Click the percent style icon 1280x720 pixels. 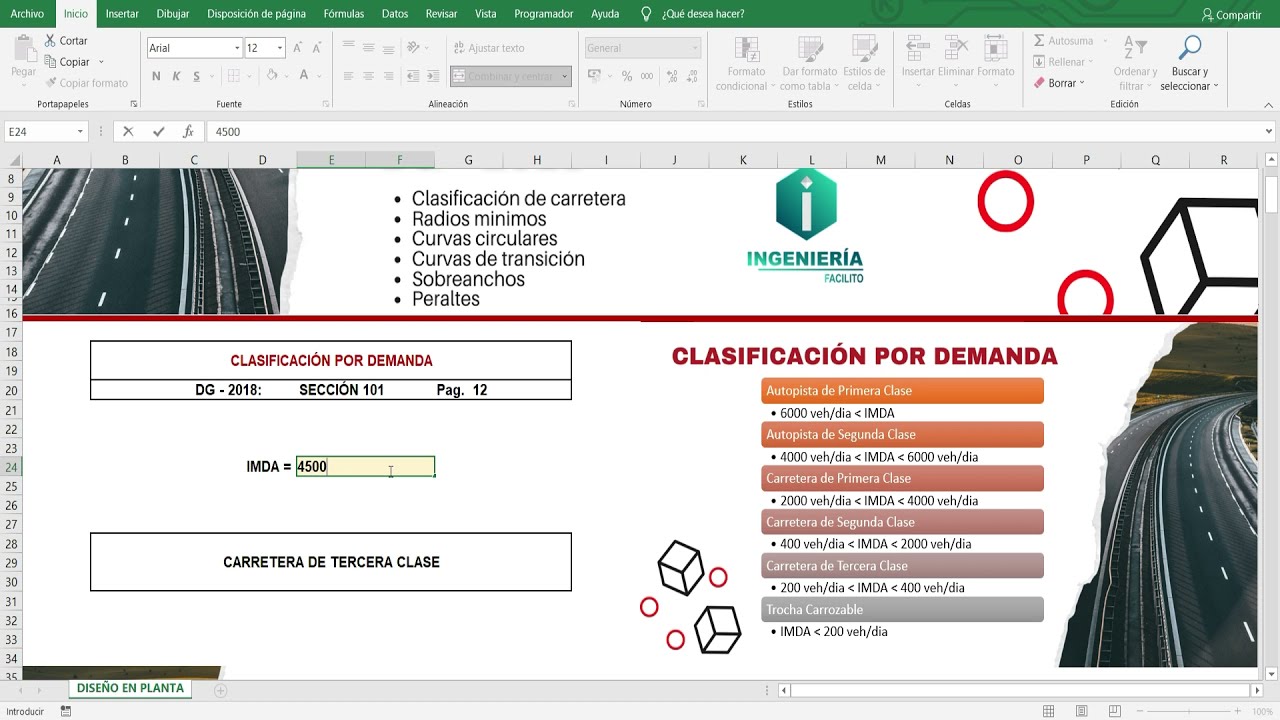627,76
